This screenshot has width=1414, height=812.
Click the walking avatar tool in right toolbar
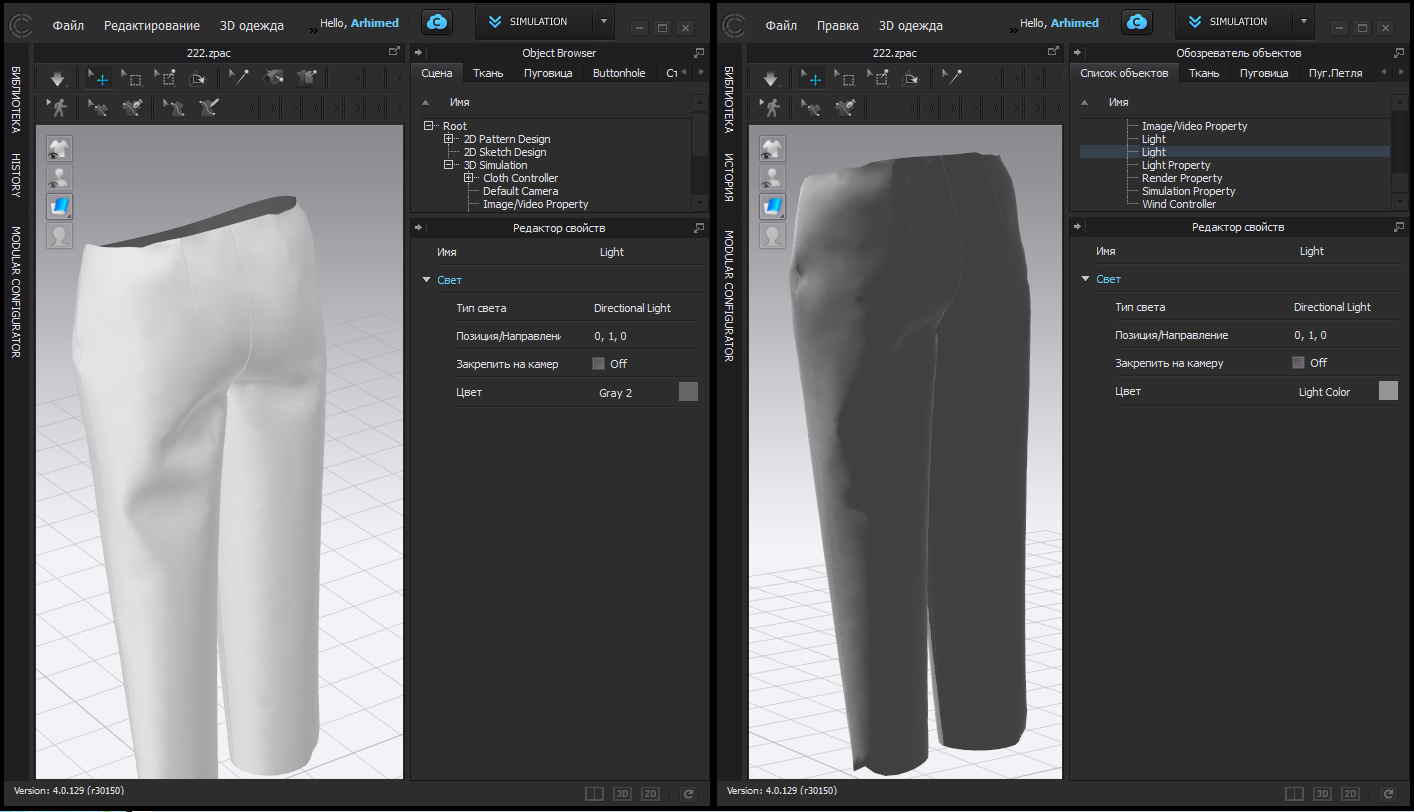point(769,107)
